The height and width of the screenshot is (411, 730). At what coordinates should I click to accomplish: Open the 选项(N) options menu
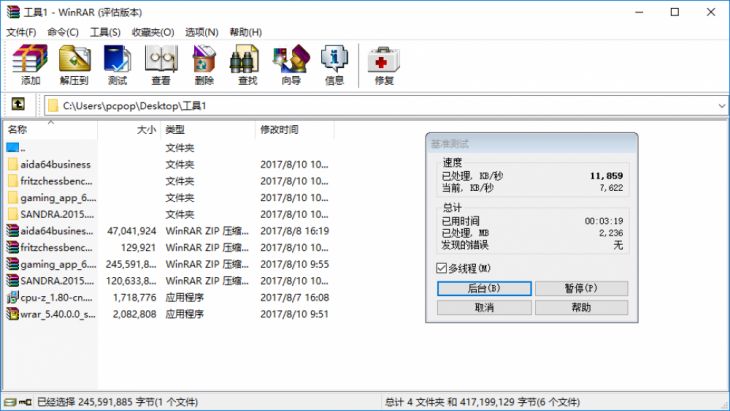coord(202,32)
